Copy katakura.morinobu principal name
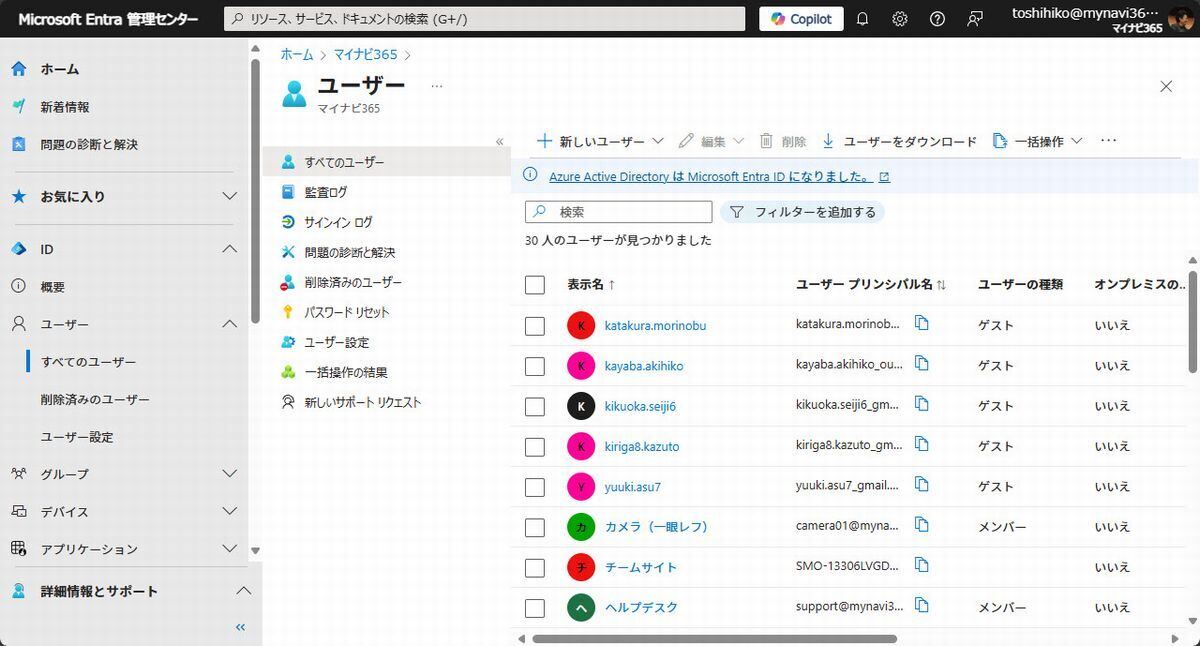 point(922,323)
